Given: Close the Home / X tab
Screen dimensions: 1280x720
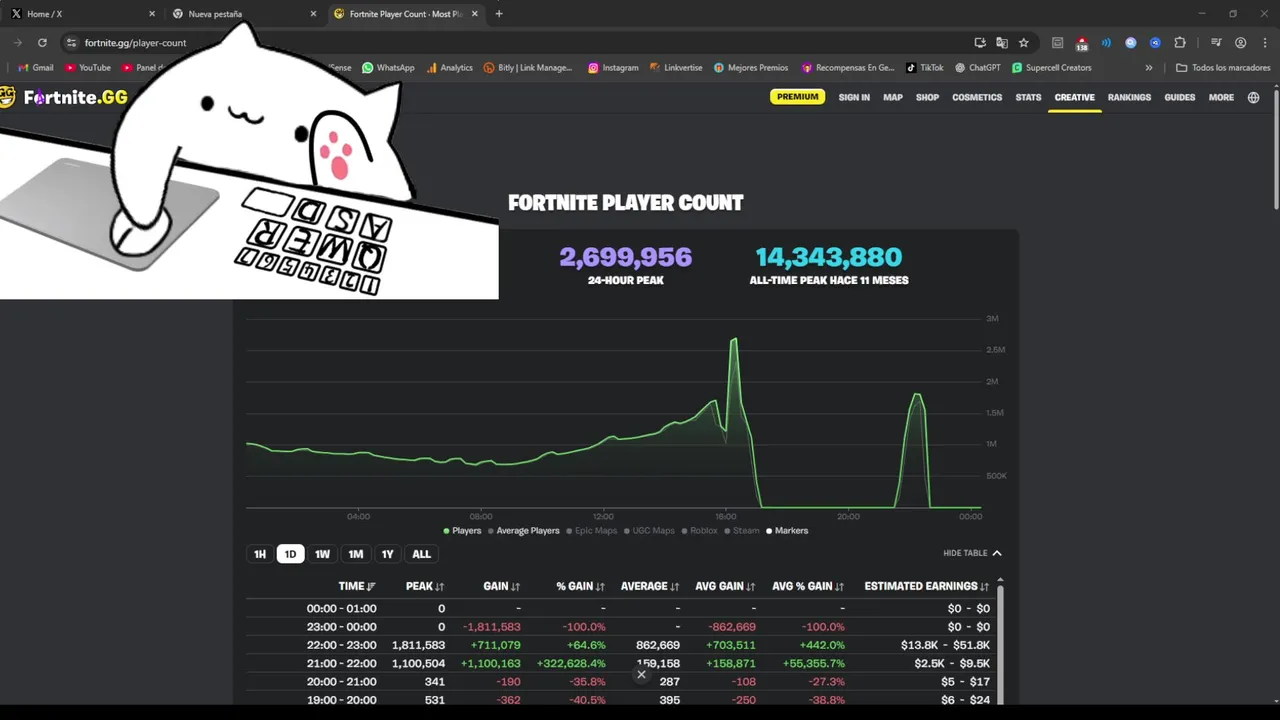Looking at the screenshot, I should [152, 14].
